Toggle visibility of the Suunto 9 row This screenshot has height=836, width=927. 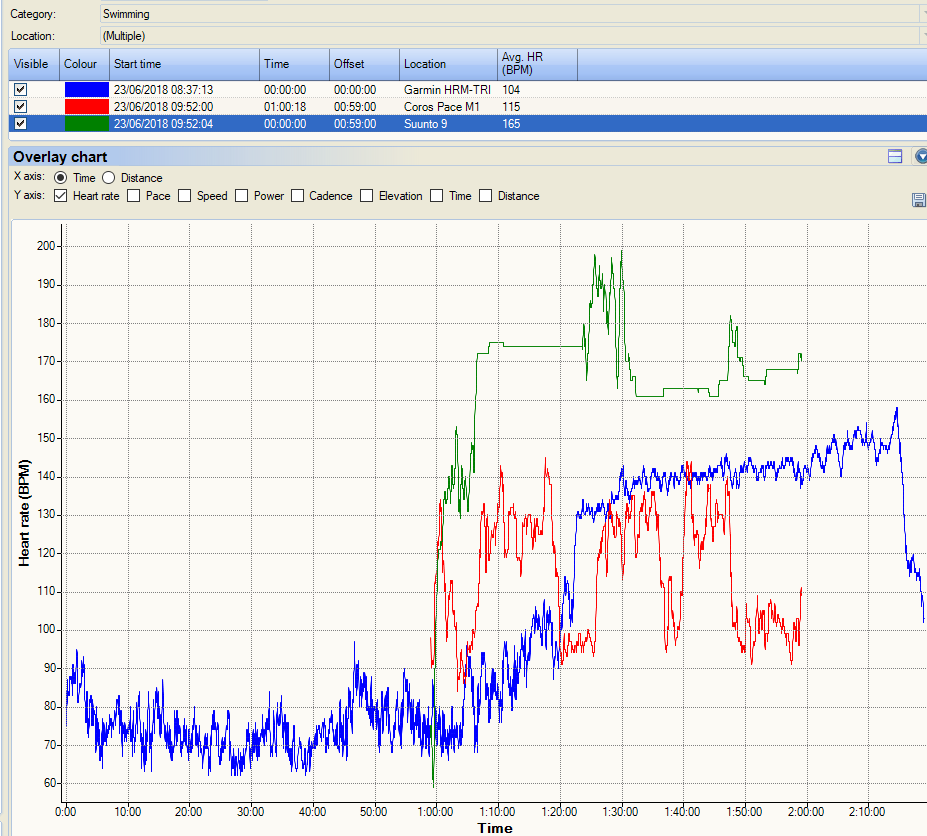tap(20, 124)
